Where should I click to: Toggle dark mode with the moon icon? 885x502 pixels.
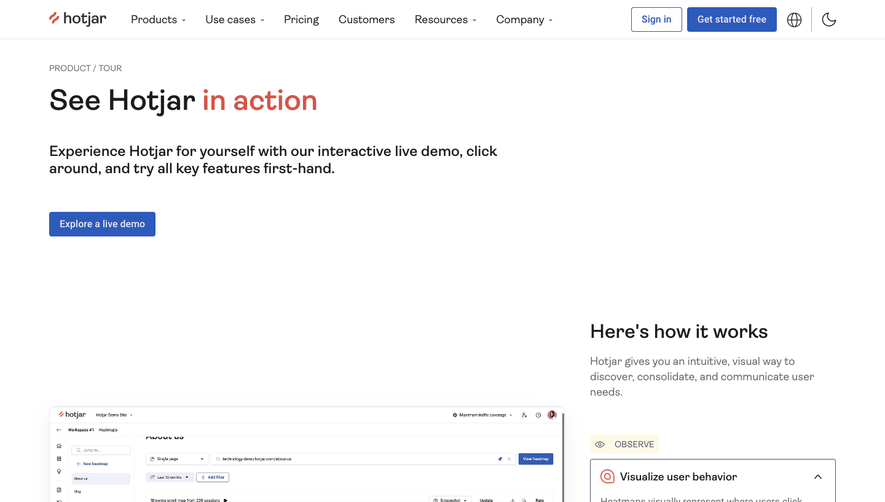coord(829,20)
